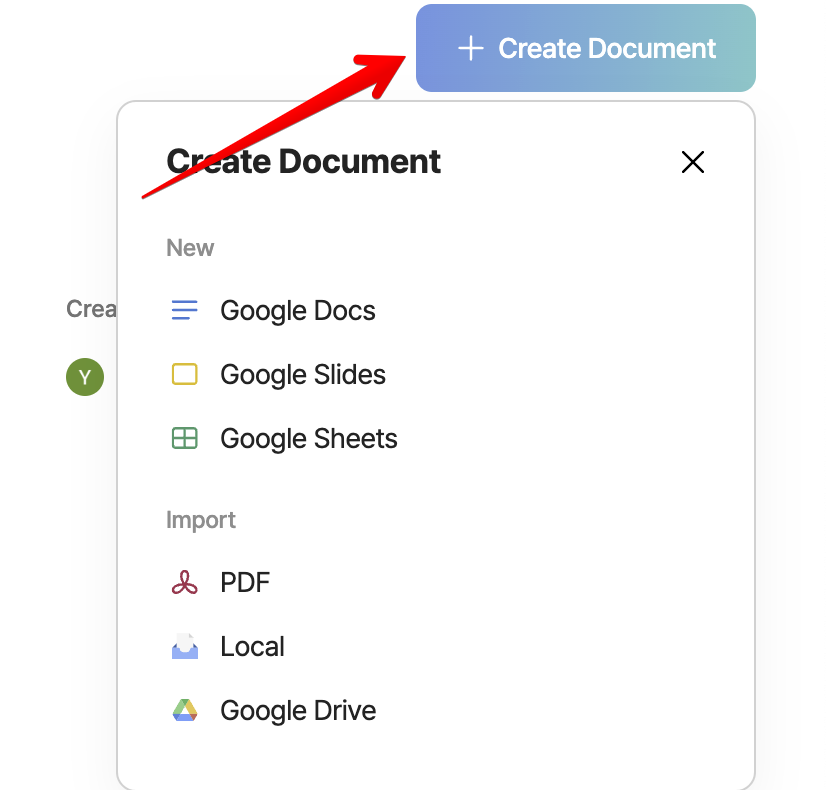Pick the Google Drive import label
826x790 pixels.
tap(298, 711)
